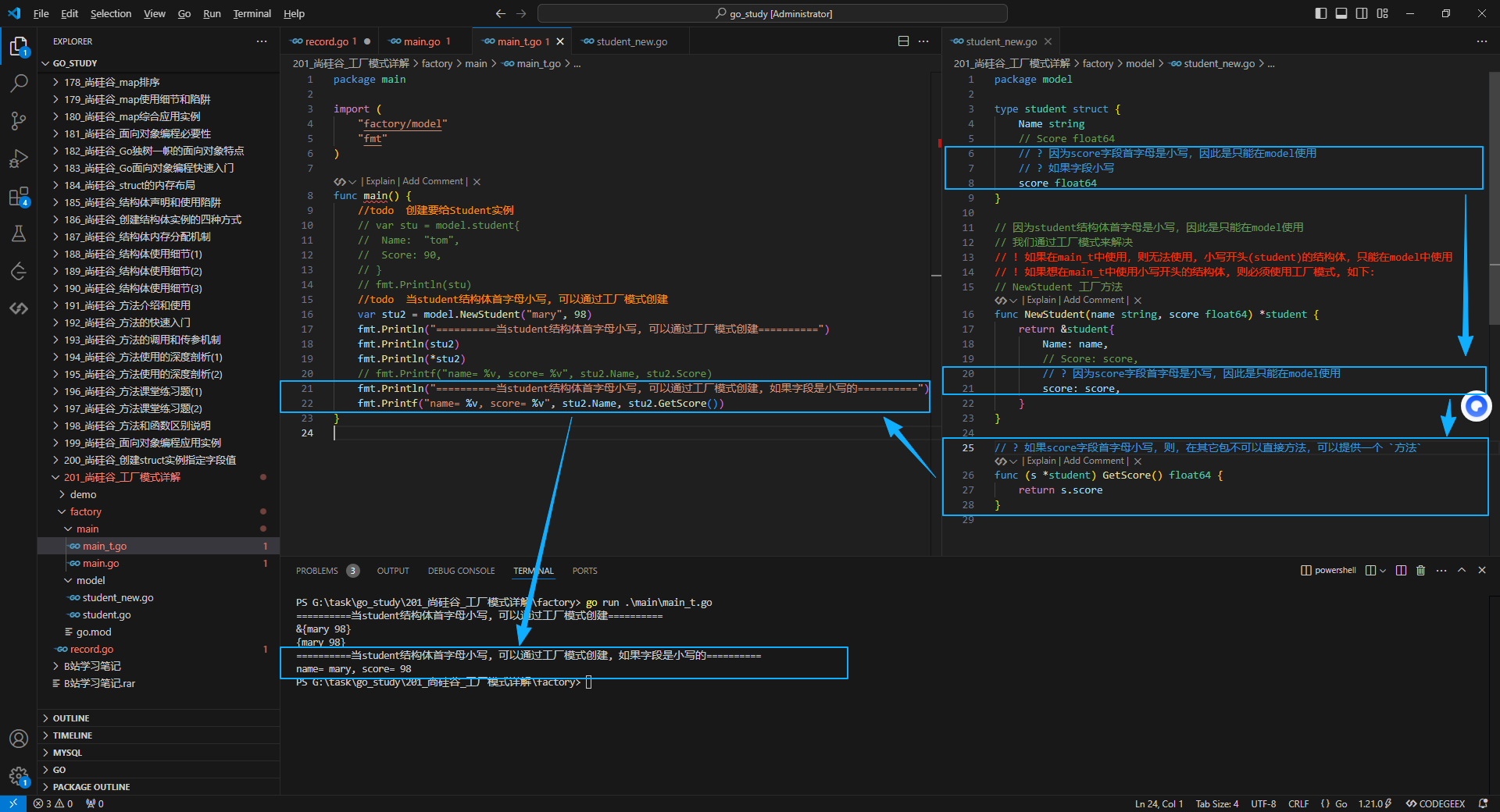Open the CODEGEEX status bar item

click(1435, 803)
